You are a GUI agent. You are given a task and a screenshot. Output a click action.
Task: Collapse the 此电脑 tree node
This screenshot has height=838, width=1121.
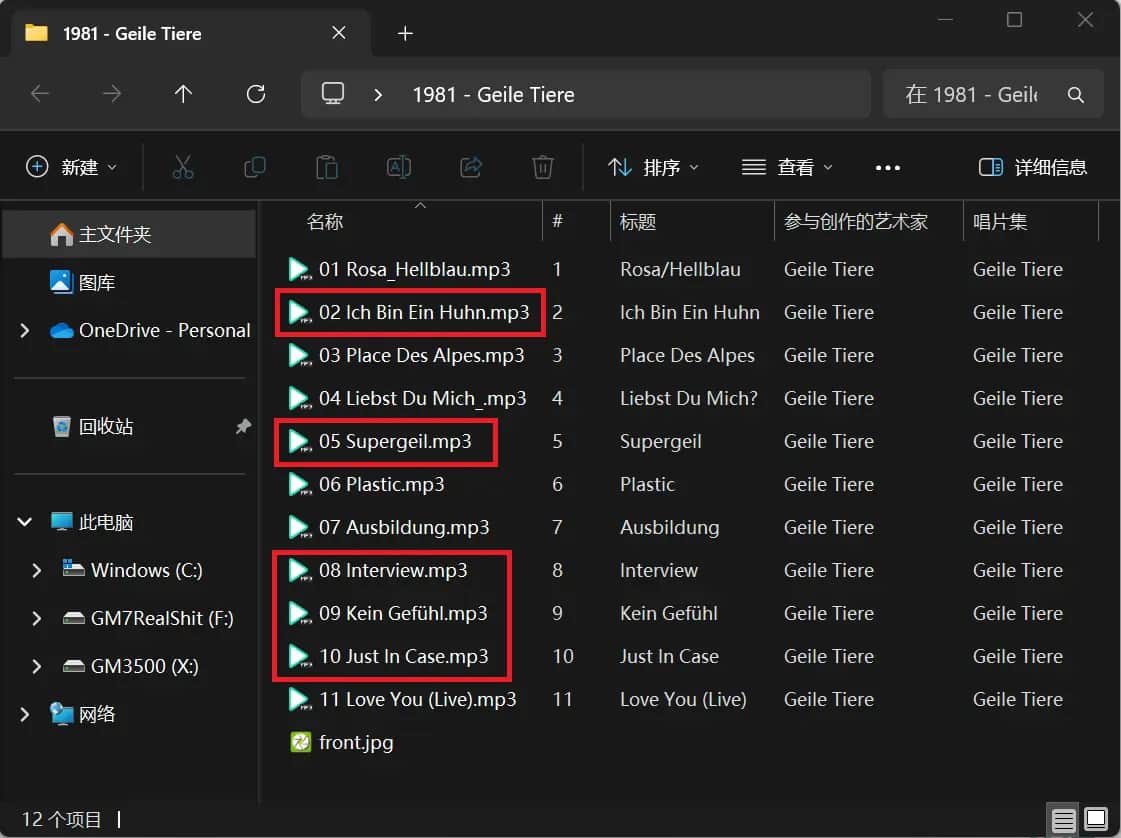click(x=25, y=522)
